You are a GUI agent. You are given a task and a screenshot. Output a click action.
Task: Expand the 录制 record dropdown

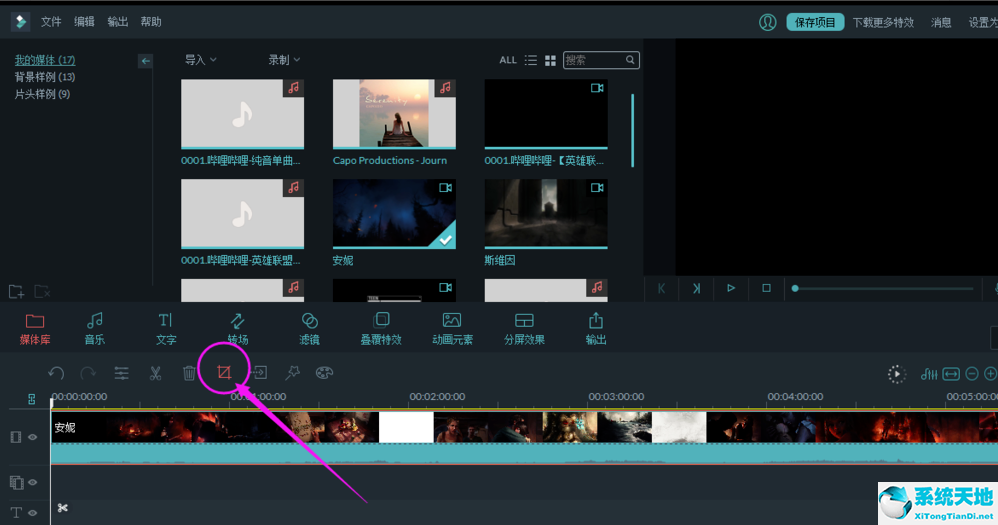click(x=284, y=60)
